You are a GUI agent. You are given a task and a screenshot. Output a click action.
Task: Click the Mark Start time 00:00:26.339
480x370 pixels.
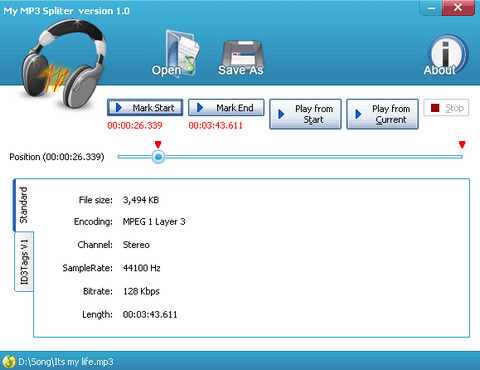click(135, 125)
